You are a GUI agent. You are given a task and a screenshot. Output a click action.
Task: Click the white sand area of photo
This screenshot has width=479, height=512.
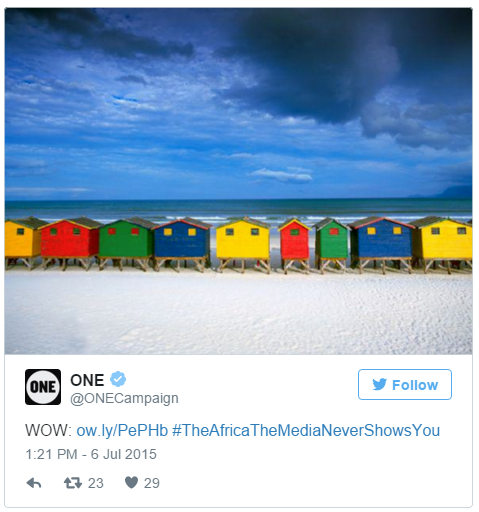pos(239,313)
